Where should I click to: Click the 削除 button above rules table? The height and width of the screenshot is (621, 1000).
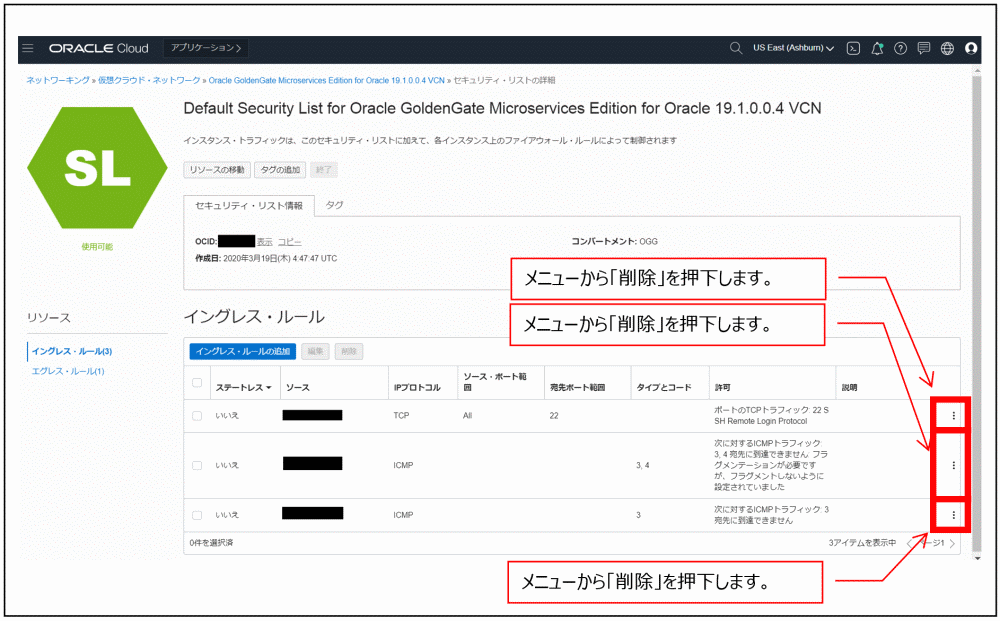(x=349, y=351)
